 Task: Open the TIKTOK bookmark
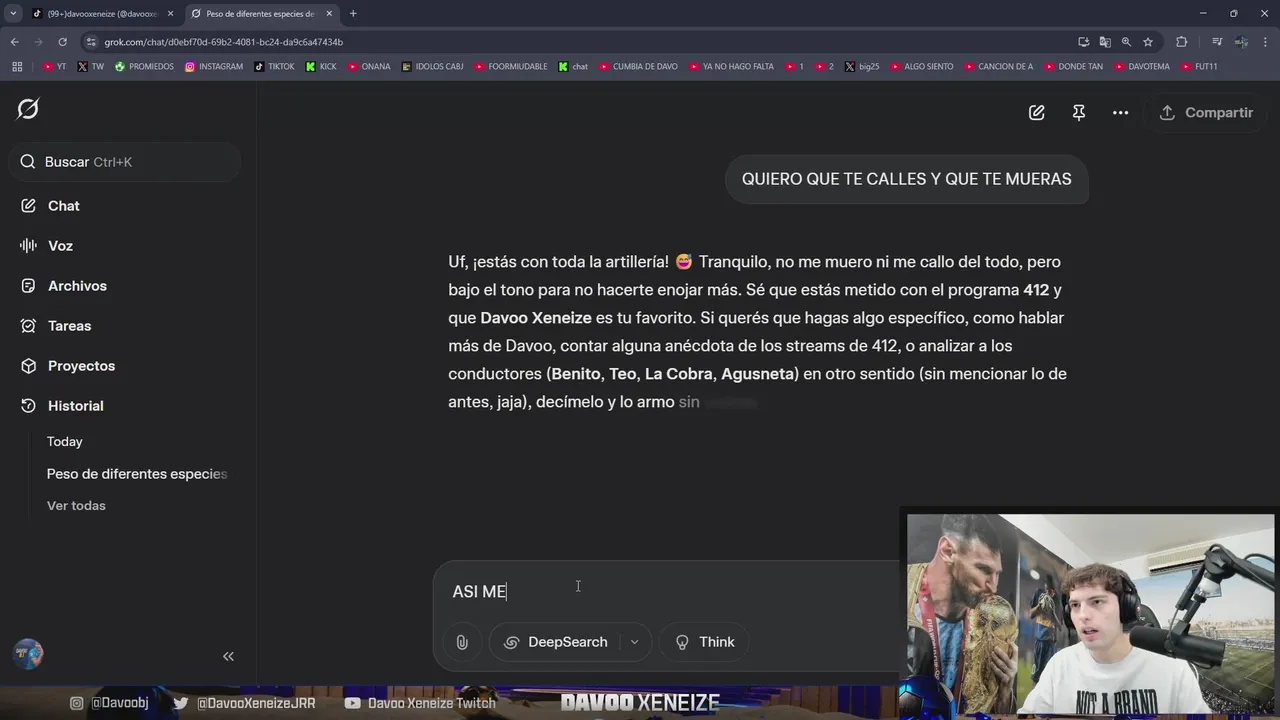[x=275, y=67]
